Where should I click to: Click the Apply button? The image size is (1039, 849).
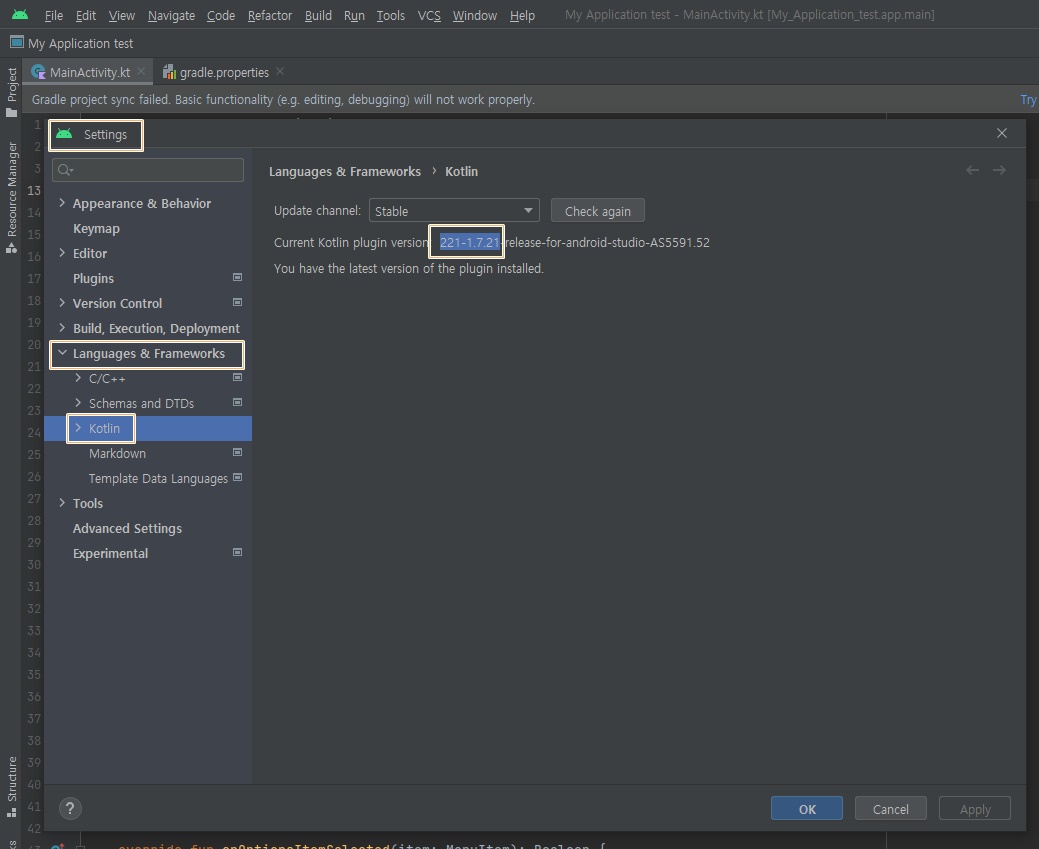click(x=975, y=809)
